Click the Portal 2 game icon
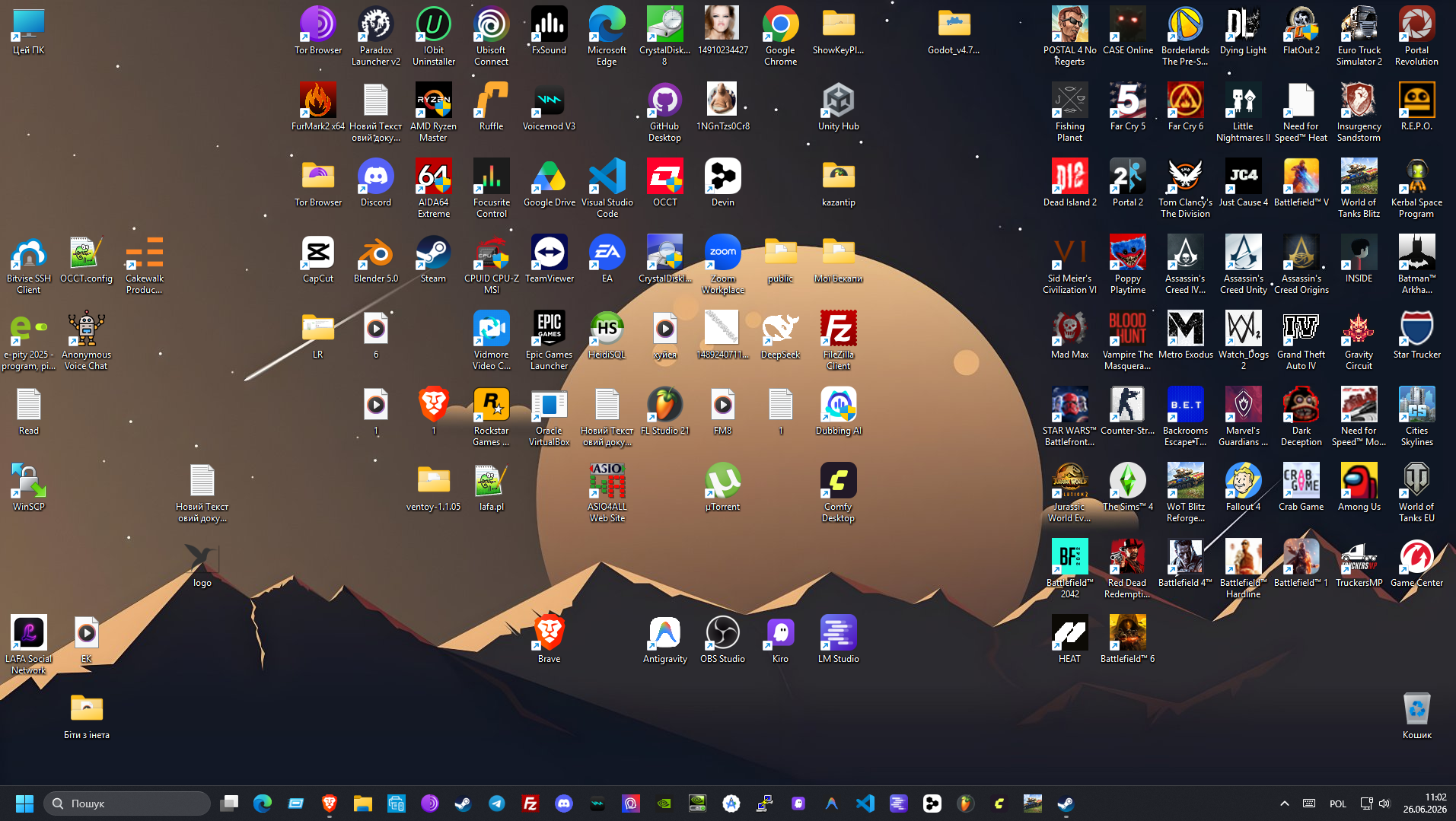The width and height of the screenshot is (1456, 821). click(1128, 183)
